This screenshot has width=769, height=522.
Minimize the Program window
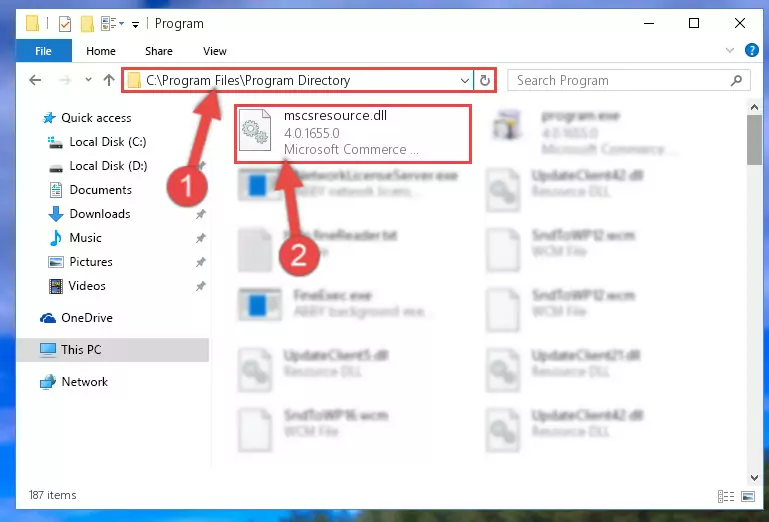[x=649, y=23]
